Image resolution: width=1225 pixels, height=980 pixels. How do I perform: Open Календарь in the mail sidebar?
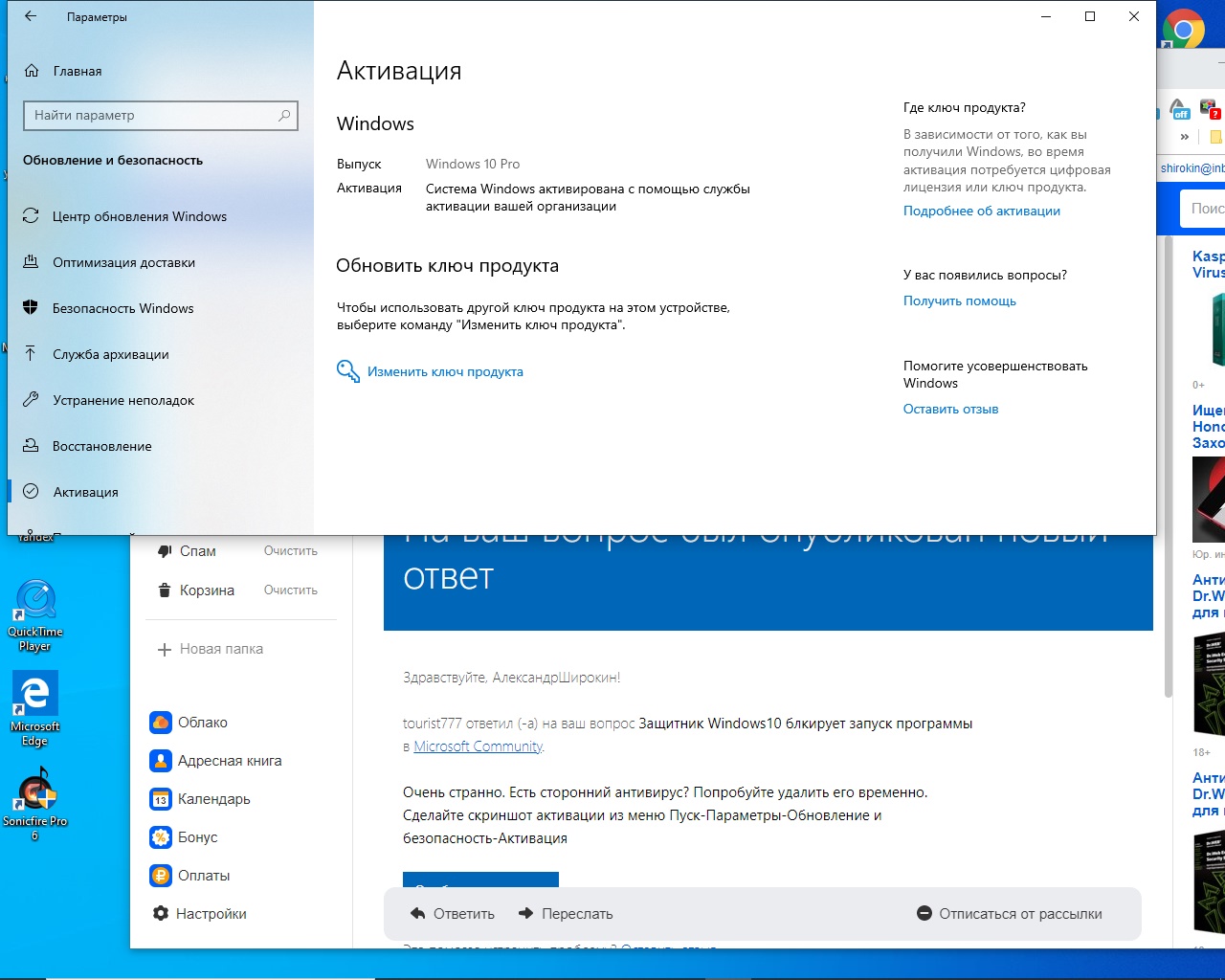(x=201, y=799)
